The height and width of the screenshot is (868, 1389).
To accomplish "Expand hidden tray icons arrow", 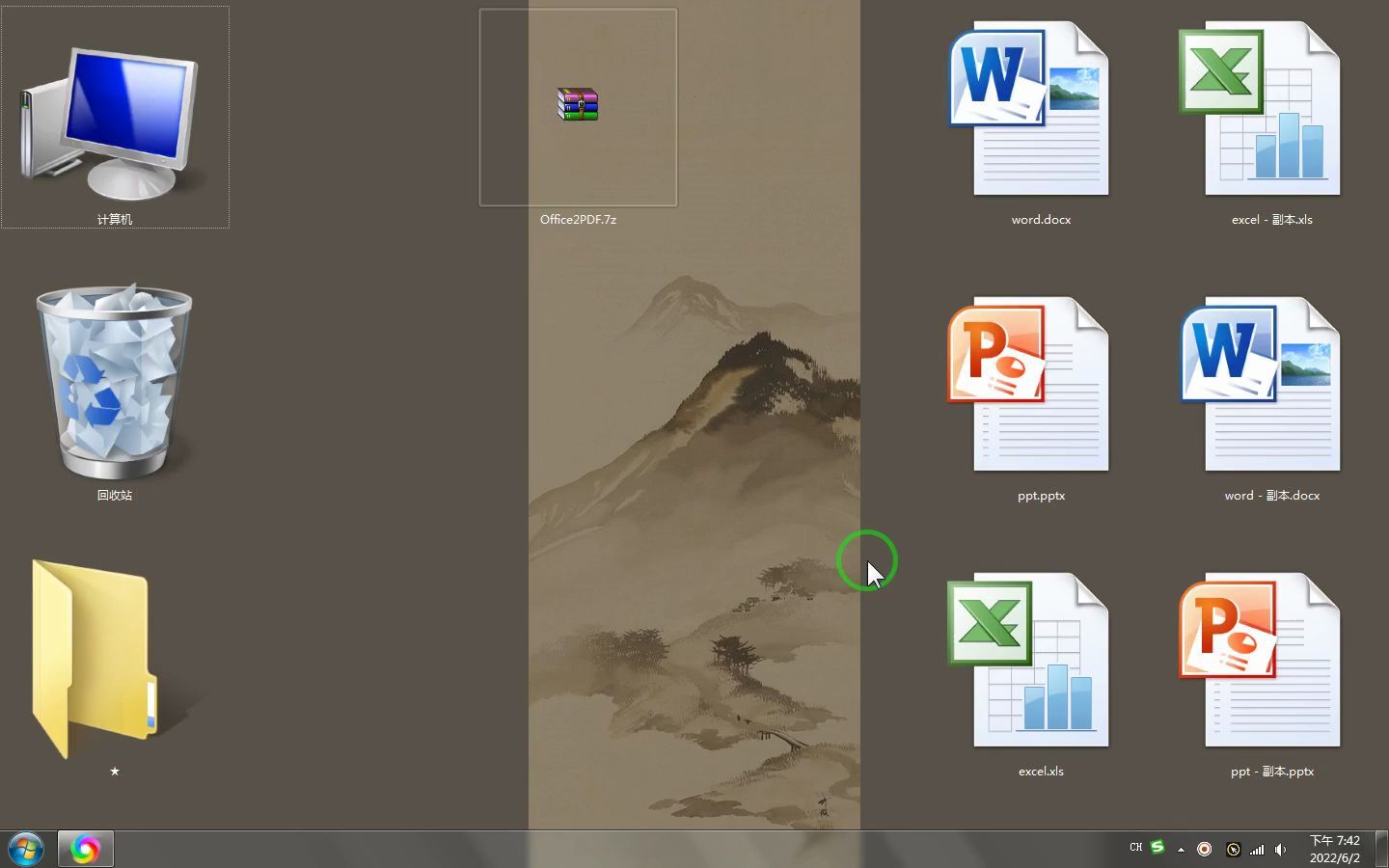I will coord(1182,849).
